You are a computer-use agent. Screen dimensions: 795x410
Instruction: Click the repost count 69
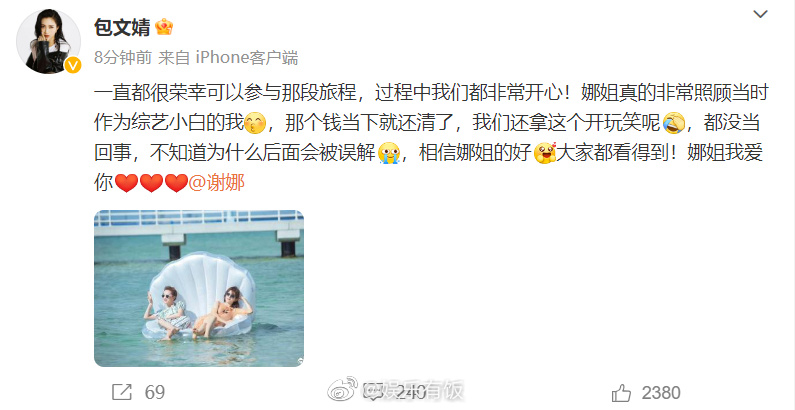(x=155, y=392)
